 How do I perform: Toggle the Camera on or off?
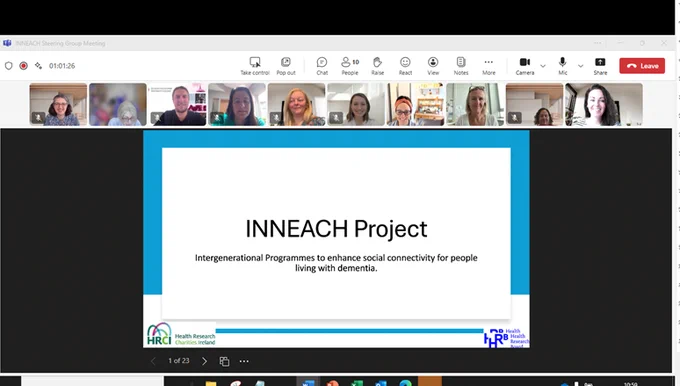click(525, 66)
